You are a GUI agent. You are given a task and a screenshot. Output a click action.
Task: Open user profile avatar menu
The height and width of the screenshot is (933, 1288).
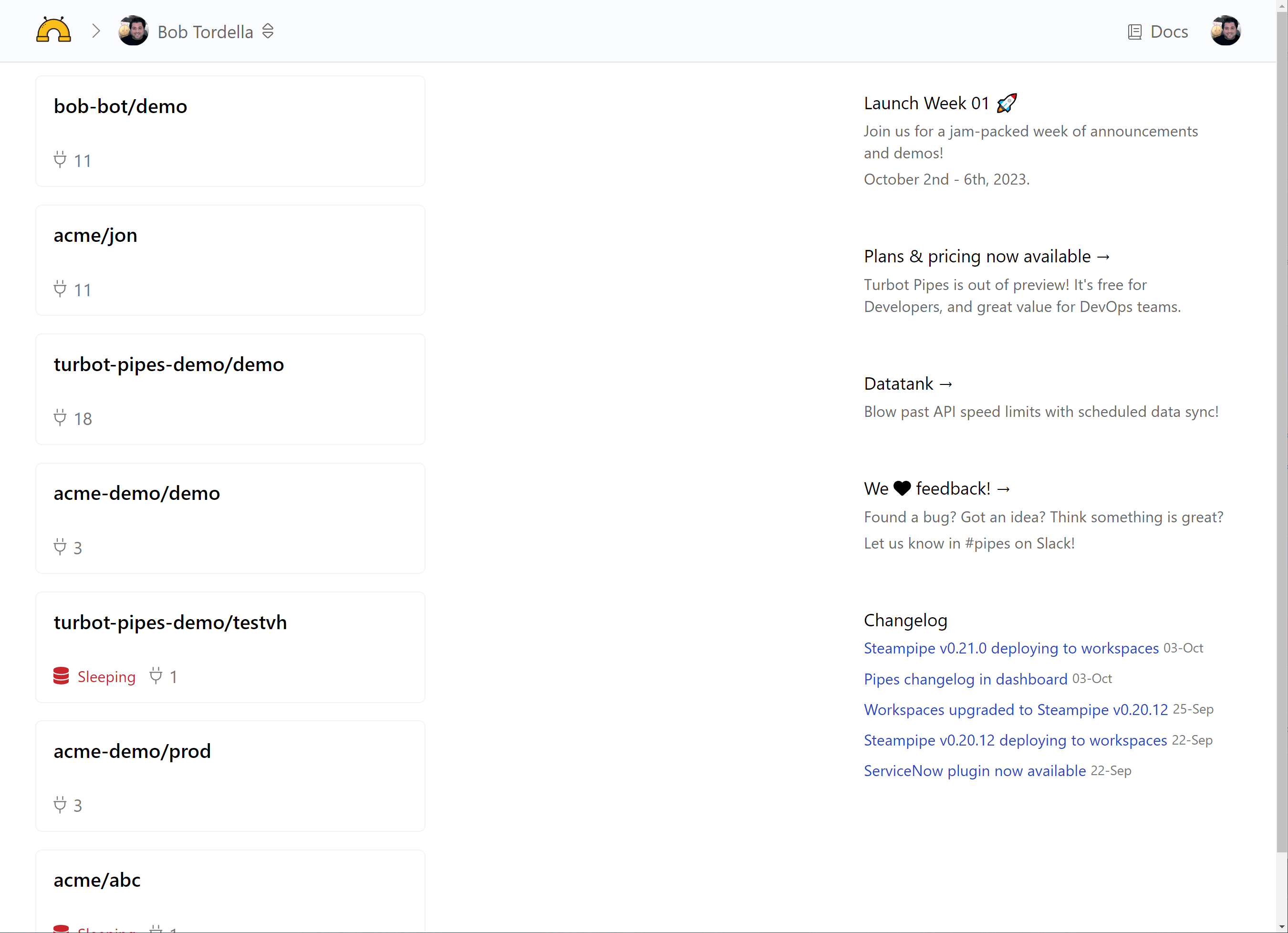(1226, 31)
